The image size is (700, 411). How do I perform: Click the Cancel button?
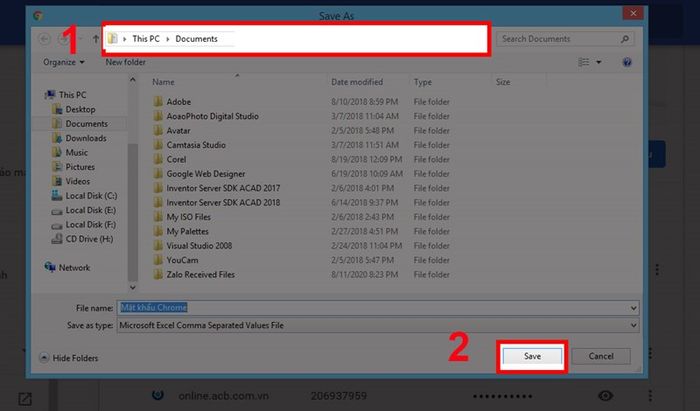[x=601, y=356]
